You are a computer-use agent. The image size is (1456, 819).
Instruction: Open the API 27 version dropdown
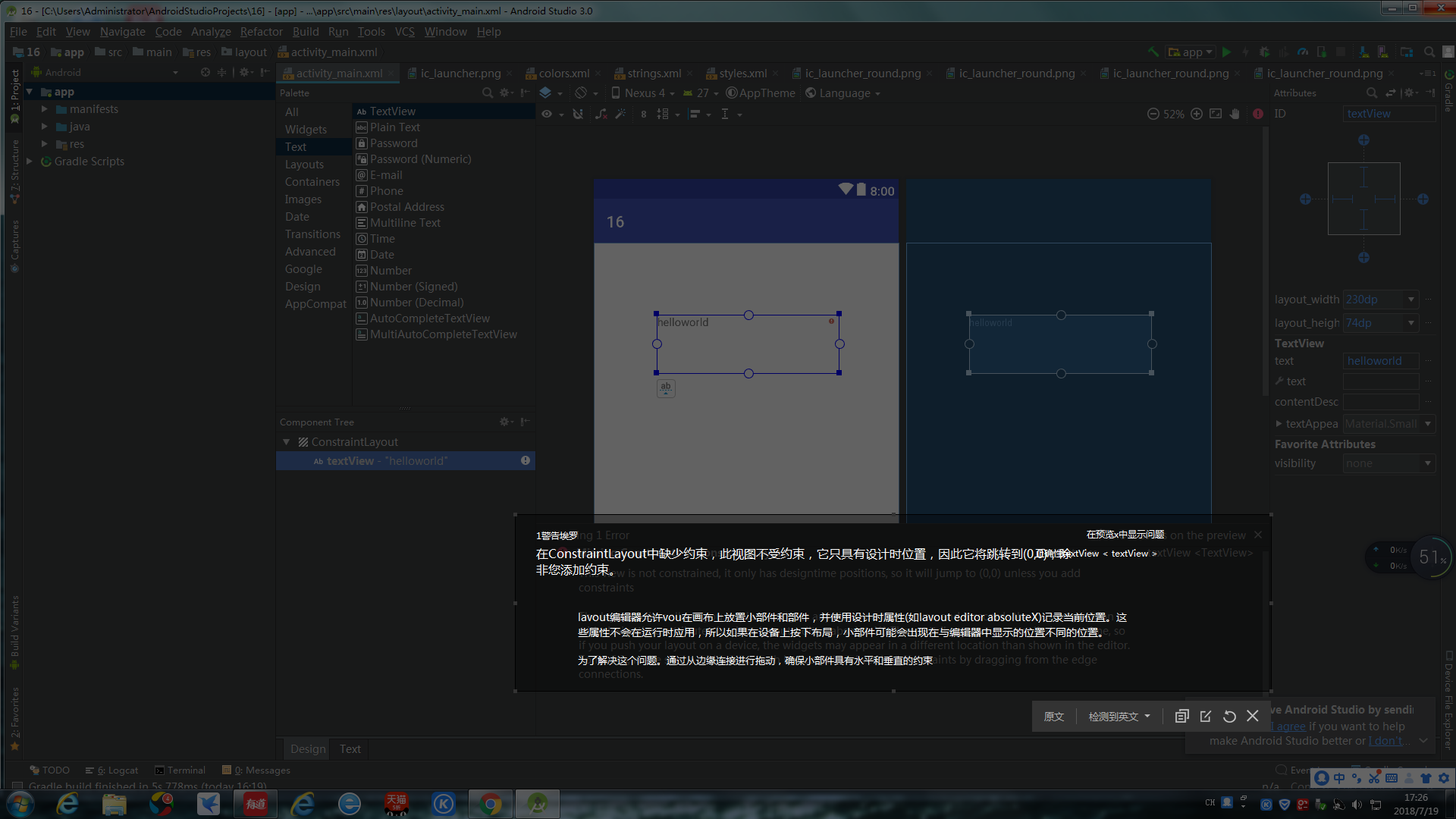(701, 93)
